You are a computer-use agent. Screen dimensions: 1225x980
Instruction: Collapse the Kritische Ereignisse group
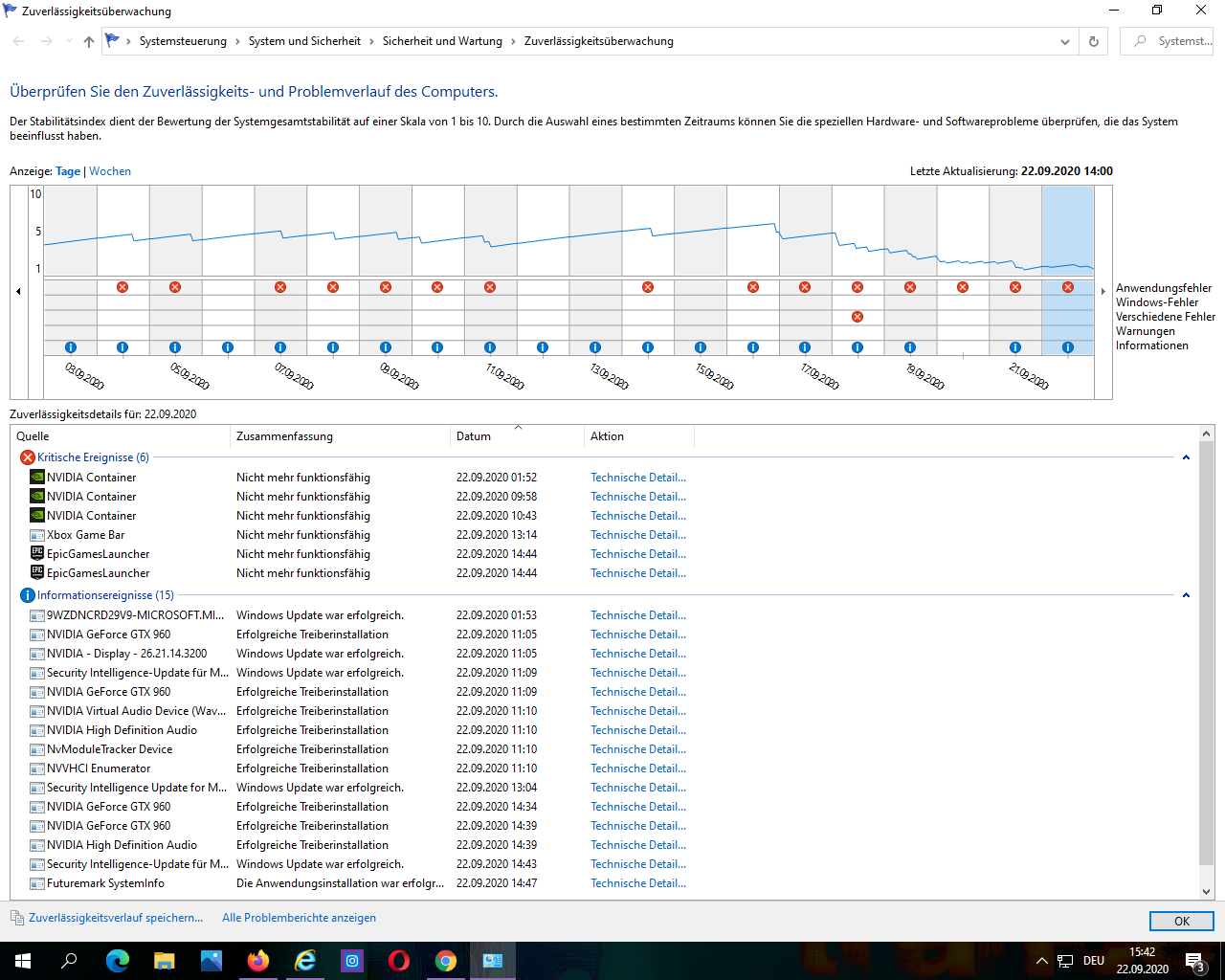click(x=1186, y=457)
